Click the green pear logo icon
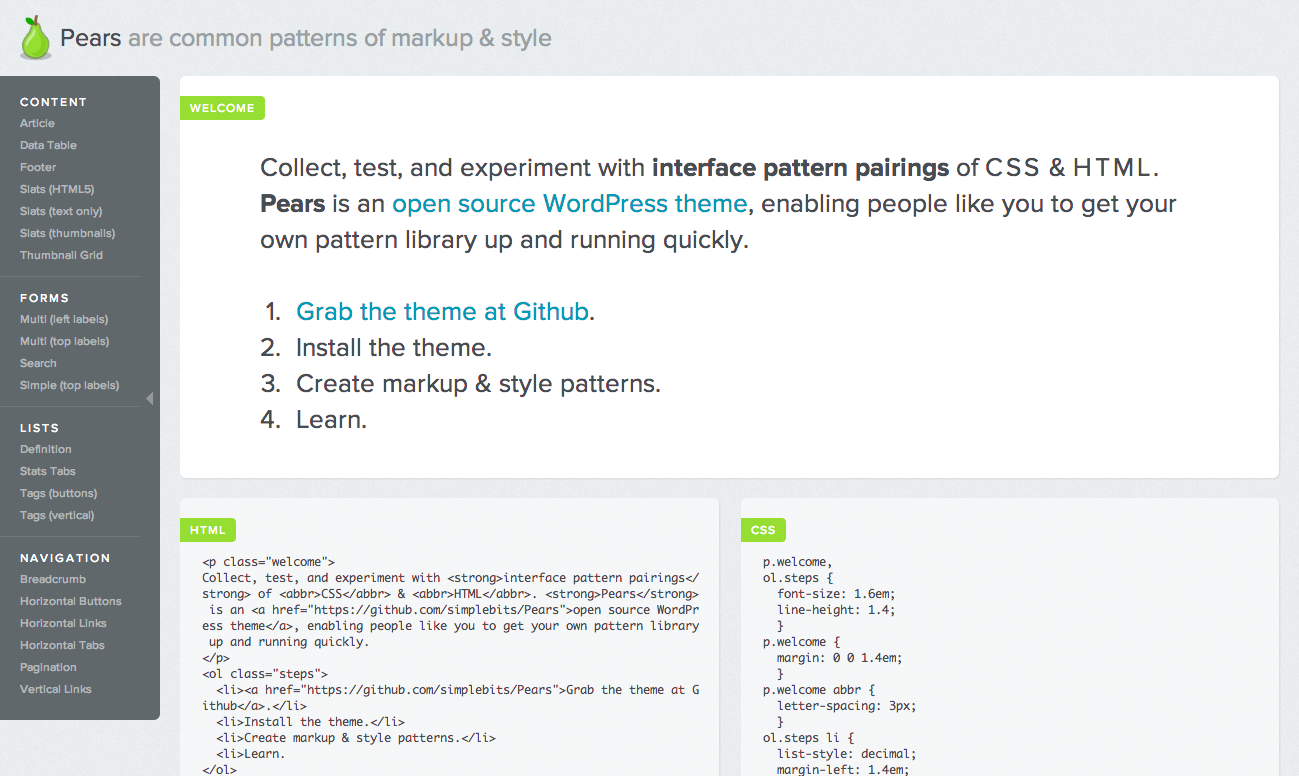The height and width of the screenshot is (776, 1299). [36, 38]
